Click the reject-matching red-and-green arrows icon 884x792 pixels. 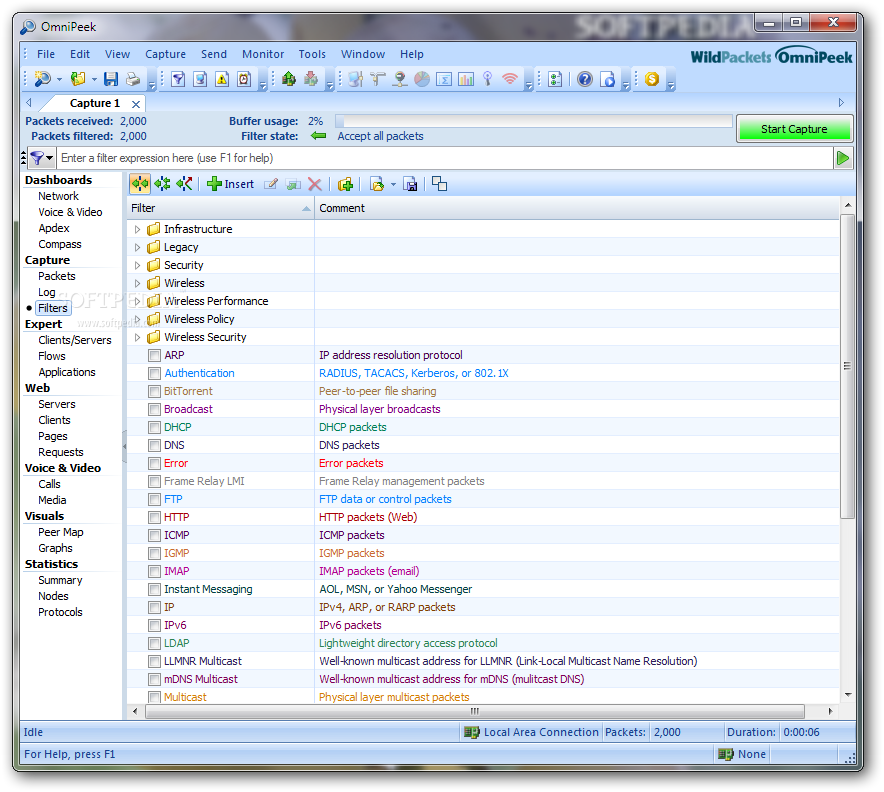(x=184, y=184)
